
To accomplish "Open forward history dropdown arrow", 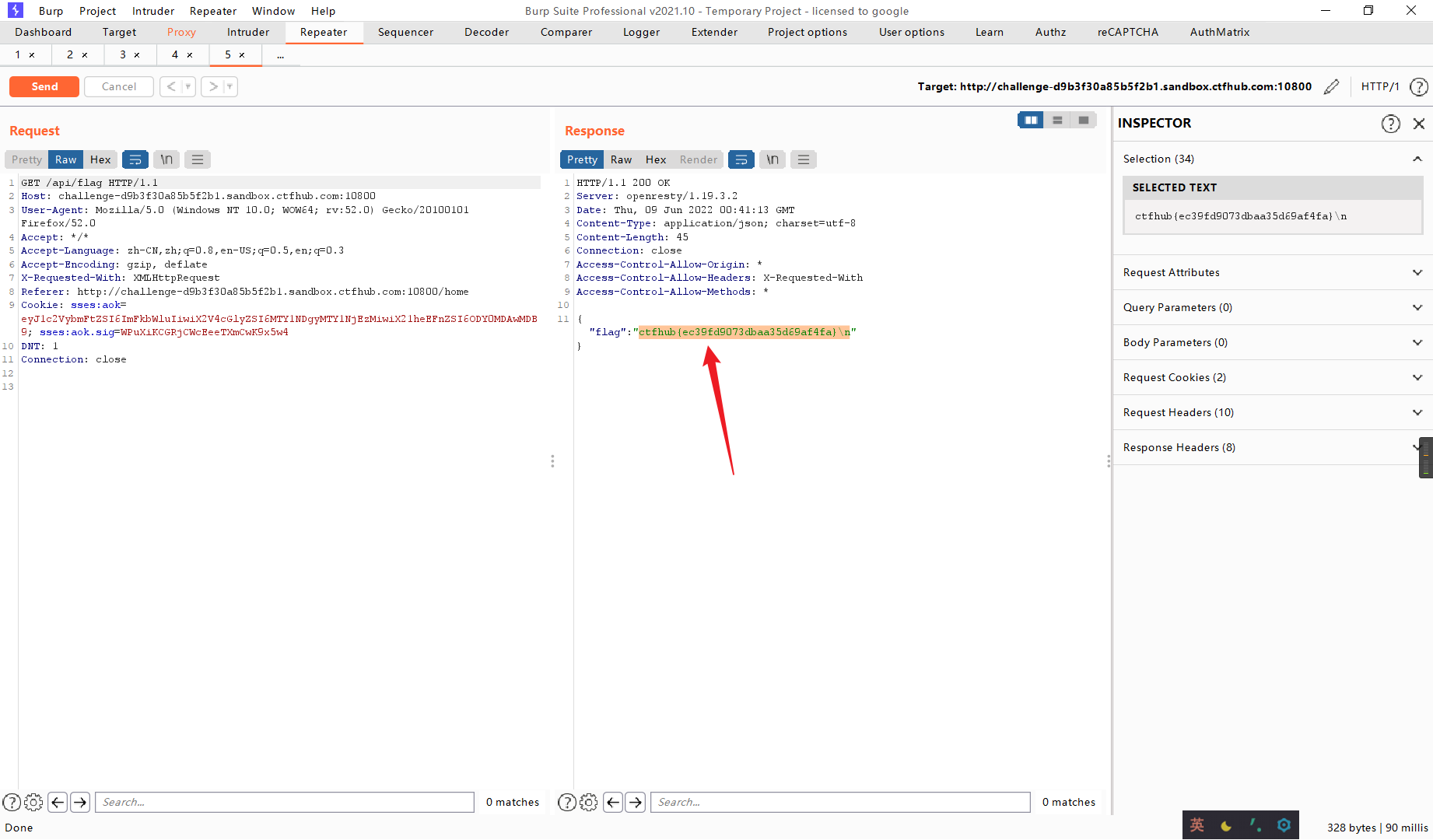I will pyautogui.click(x=229, y=86).
